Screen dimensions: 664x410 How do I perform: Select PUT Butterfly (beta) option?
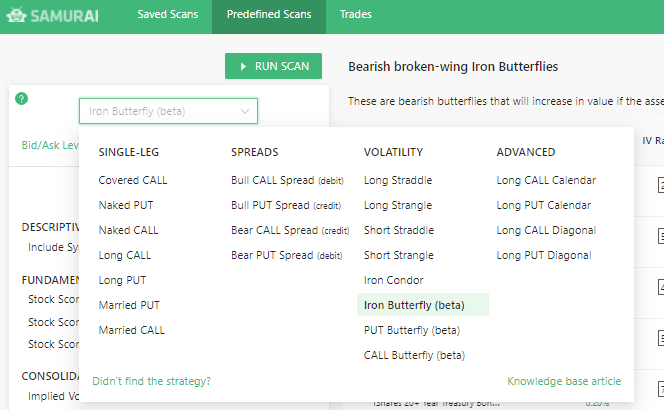click(x=412, y=330)
